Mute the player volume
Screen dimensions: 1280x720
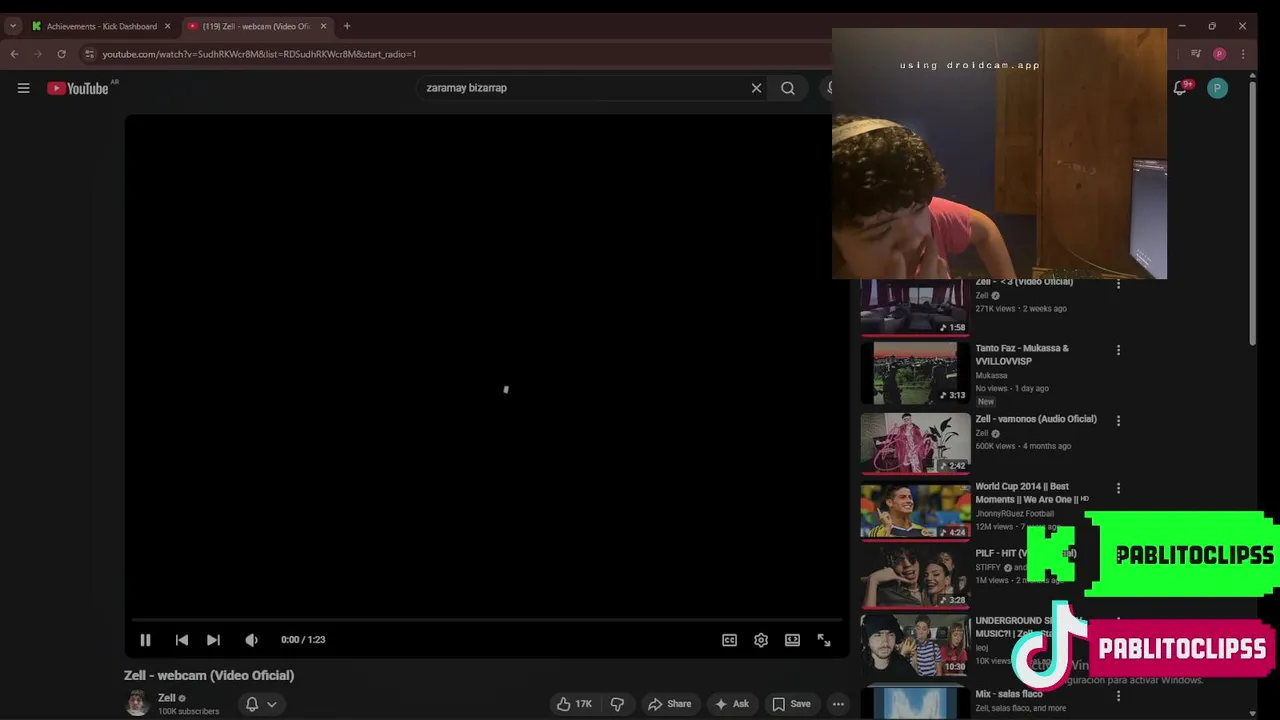(x=251, y=640)
